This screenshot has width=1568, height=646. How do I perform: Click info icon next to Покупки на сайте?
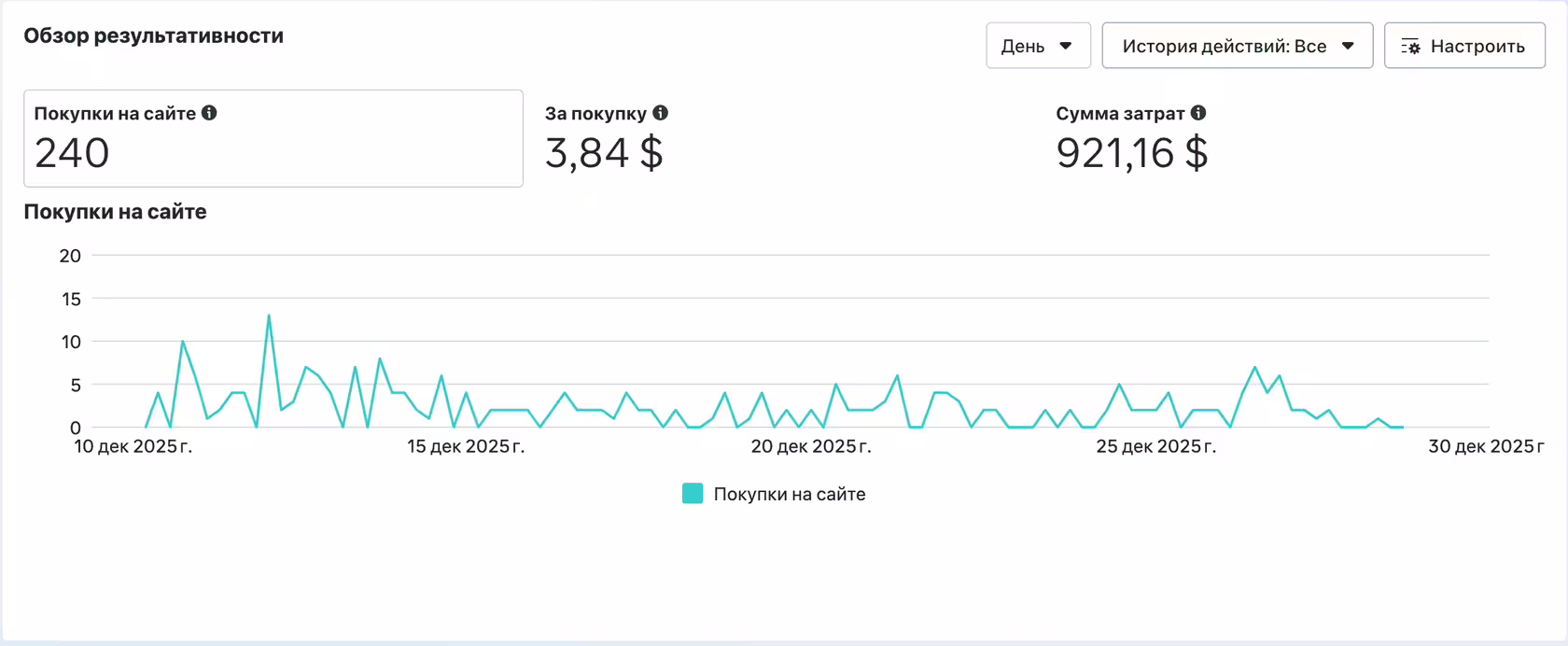[x=209, y=113]
